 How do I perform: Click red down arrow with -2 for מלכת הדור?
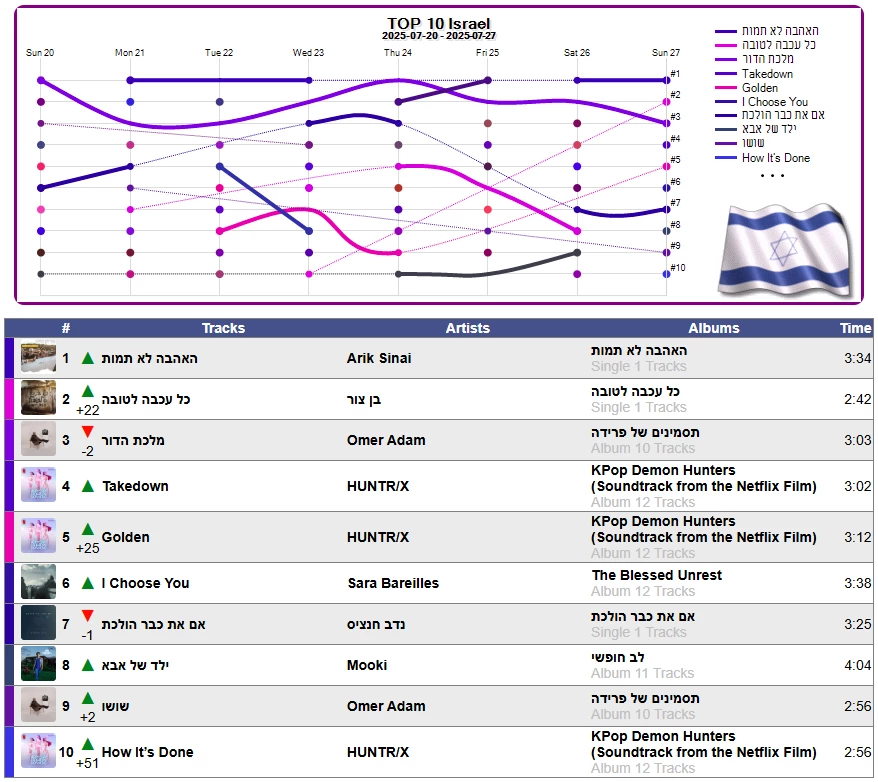click(87, 432)
